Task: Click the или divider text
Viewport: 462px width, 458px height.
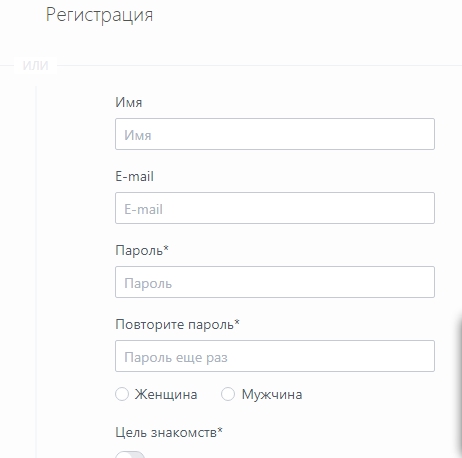Action: coord(36,65)
